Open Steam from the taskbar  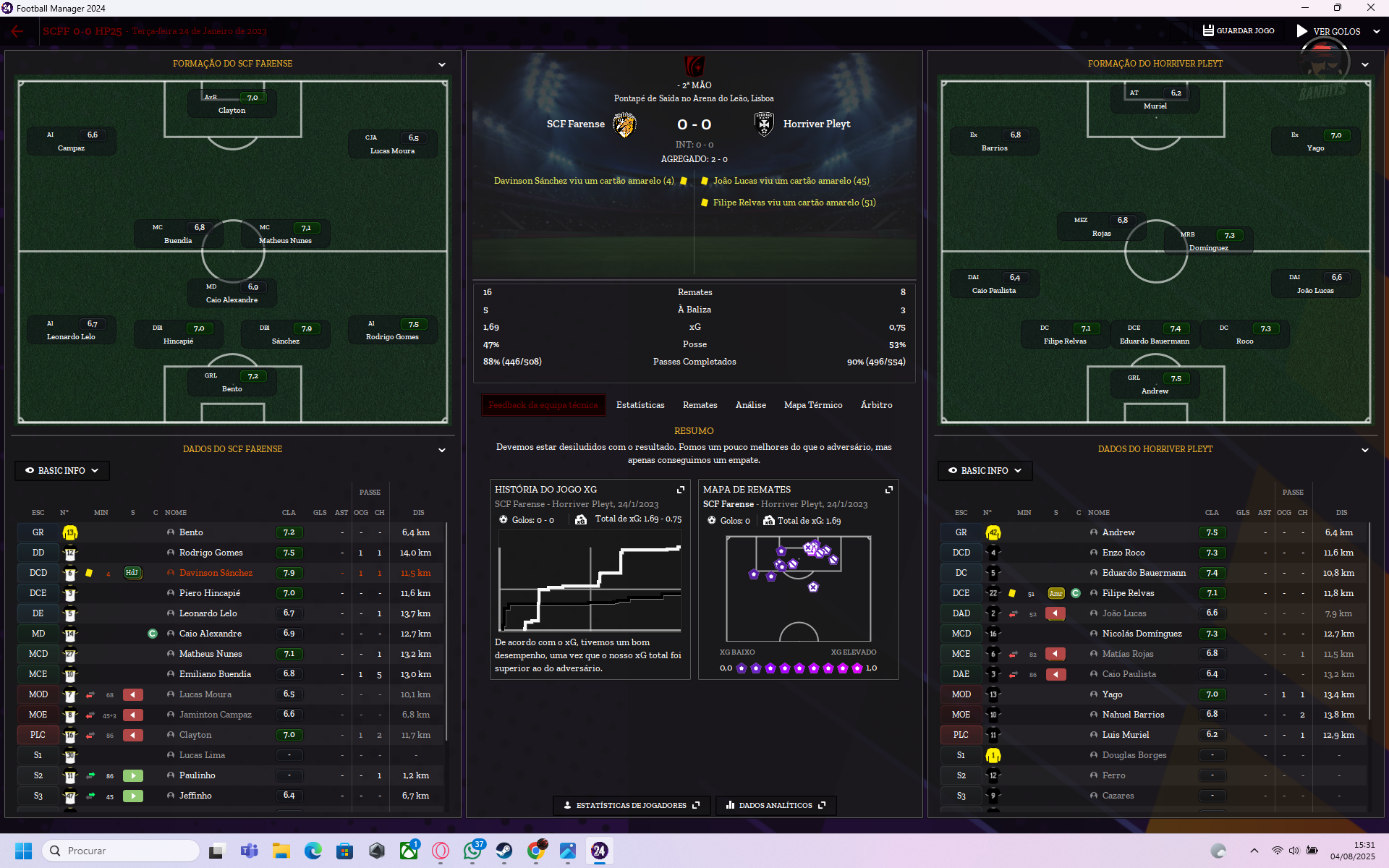[504, 851]
